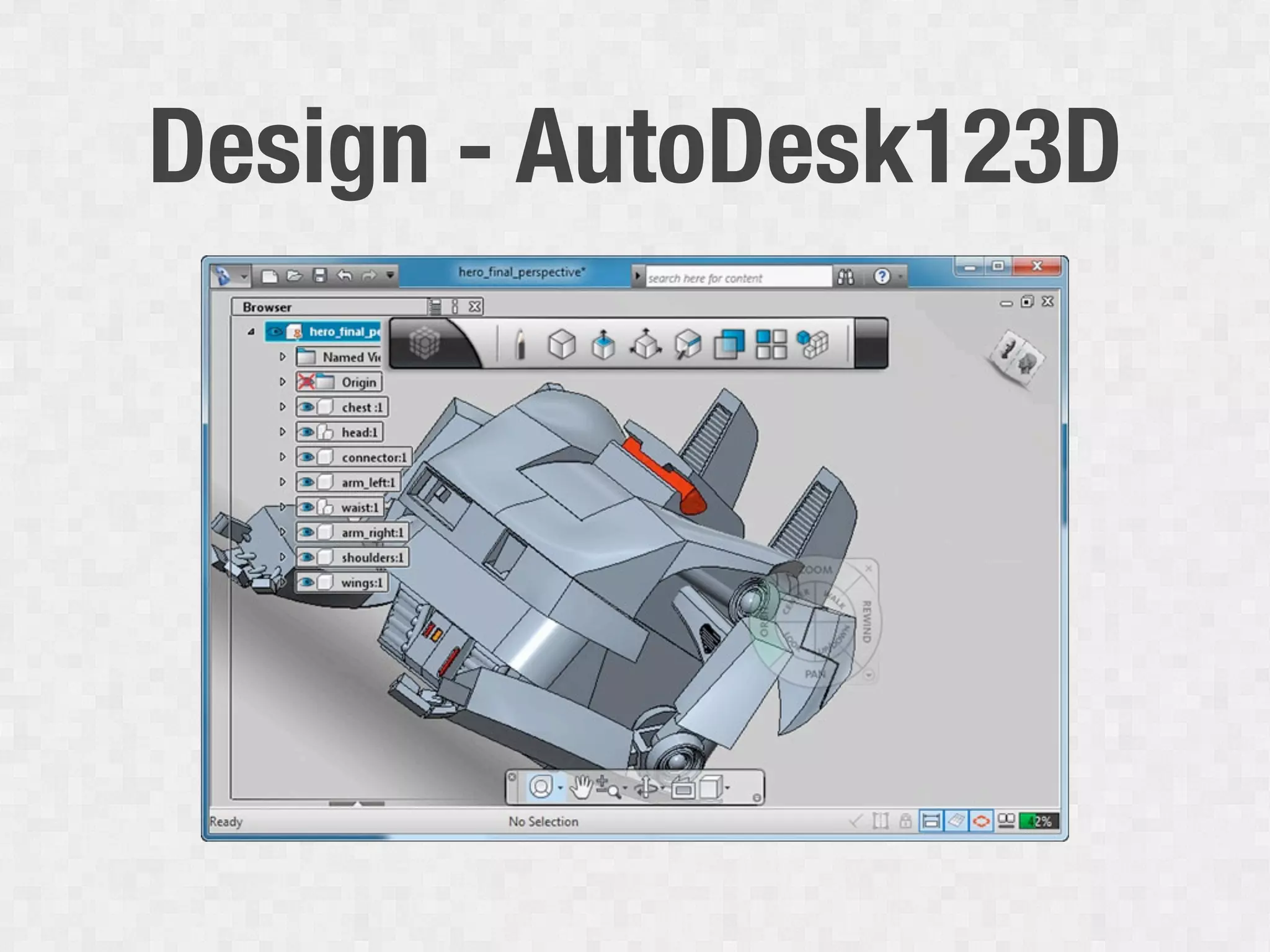Click the measure brackets status icon

[x=881, y=821]
